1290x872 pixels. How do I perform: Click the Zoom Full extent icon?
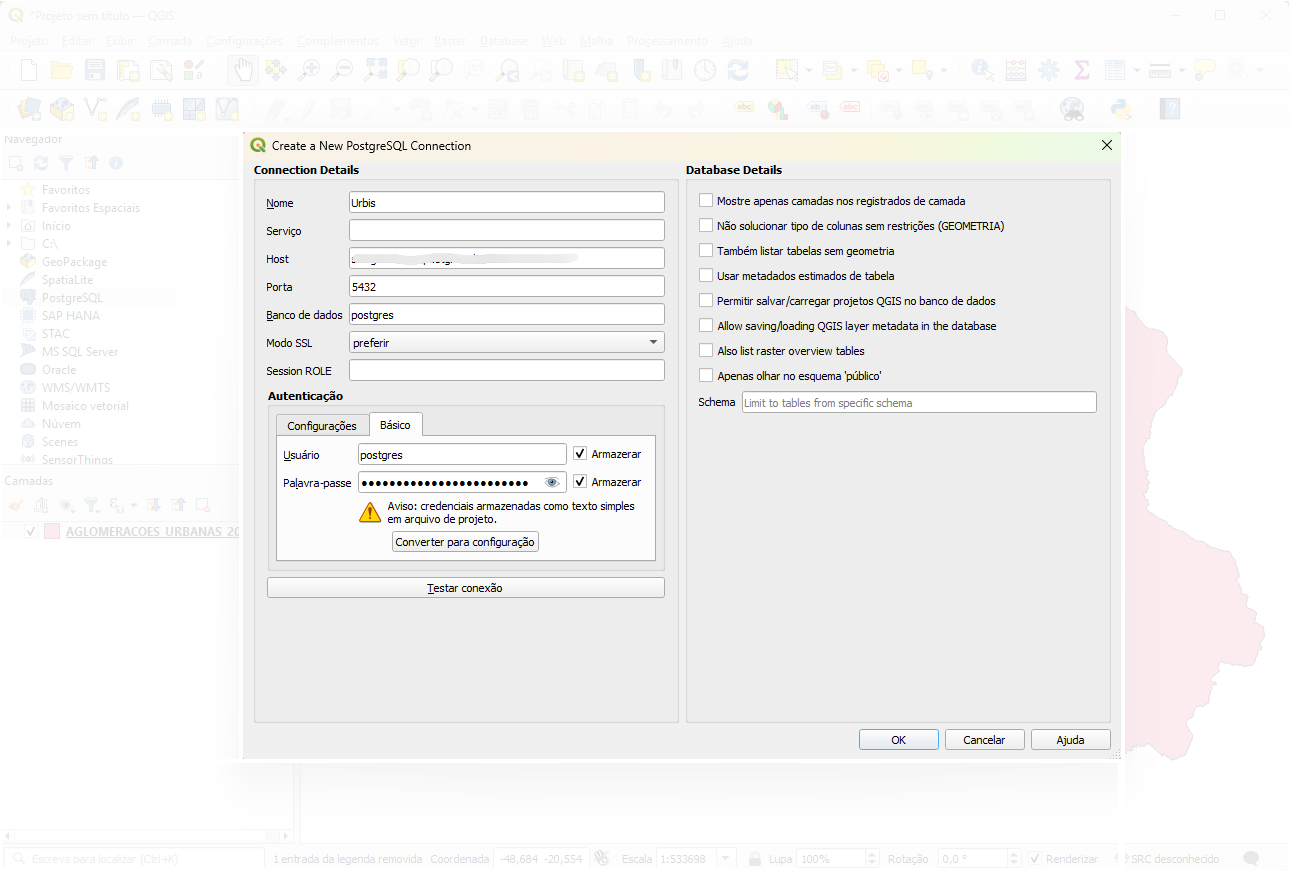pos(375,70)
